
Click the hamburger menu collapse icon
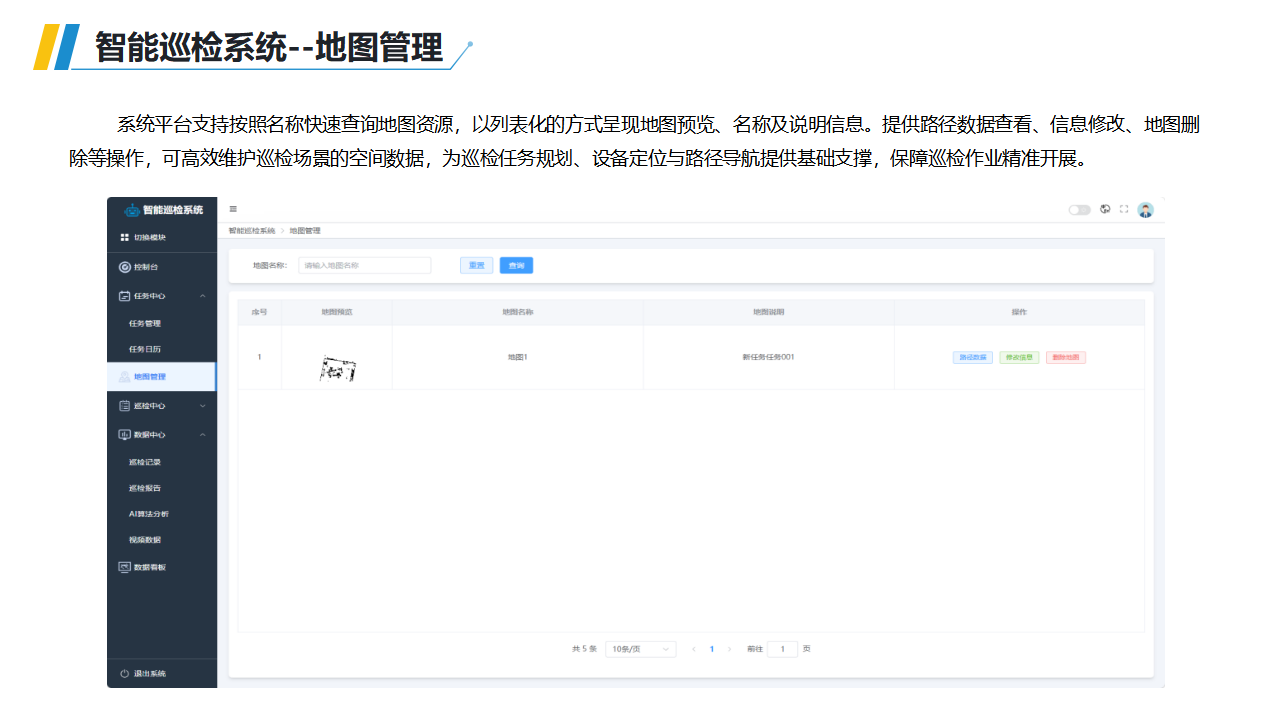pos(233,209)
